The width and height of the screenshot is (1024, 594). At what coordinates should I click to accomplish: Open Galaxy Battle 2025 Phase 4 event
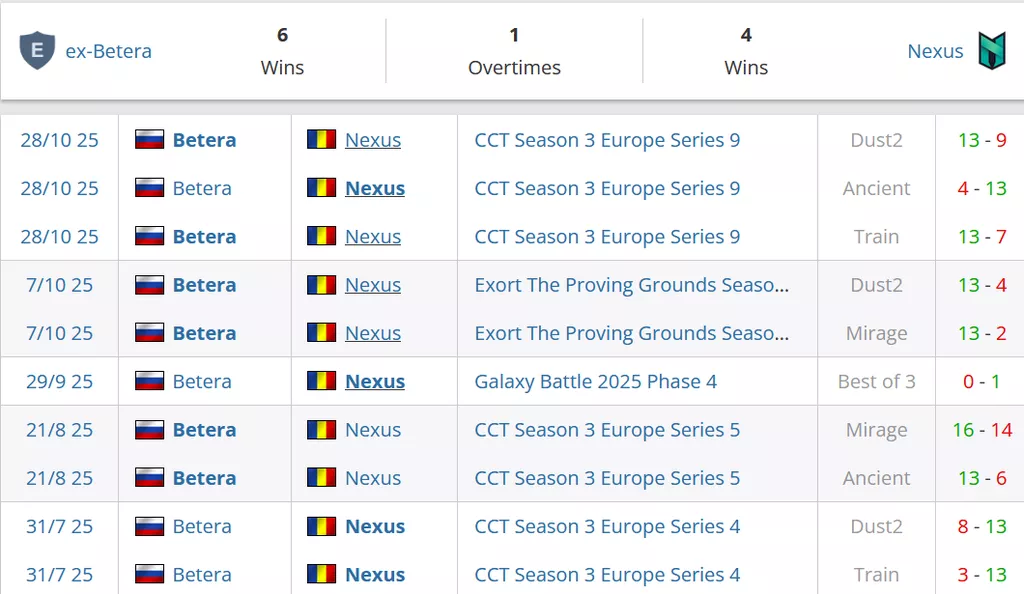(x=595, y=381)
